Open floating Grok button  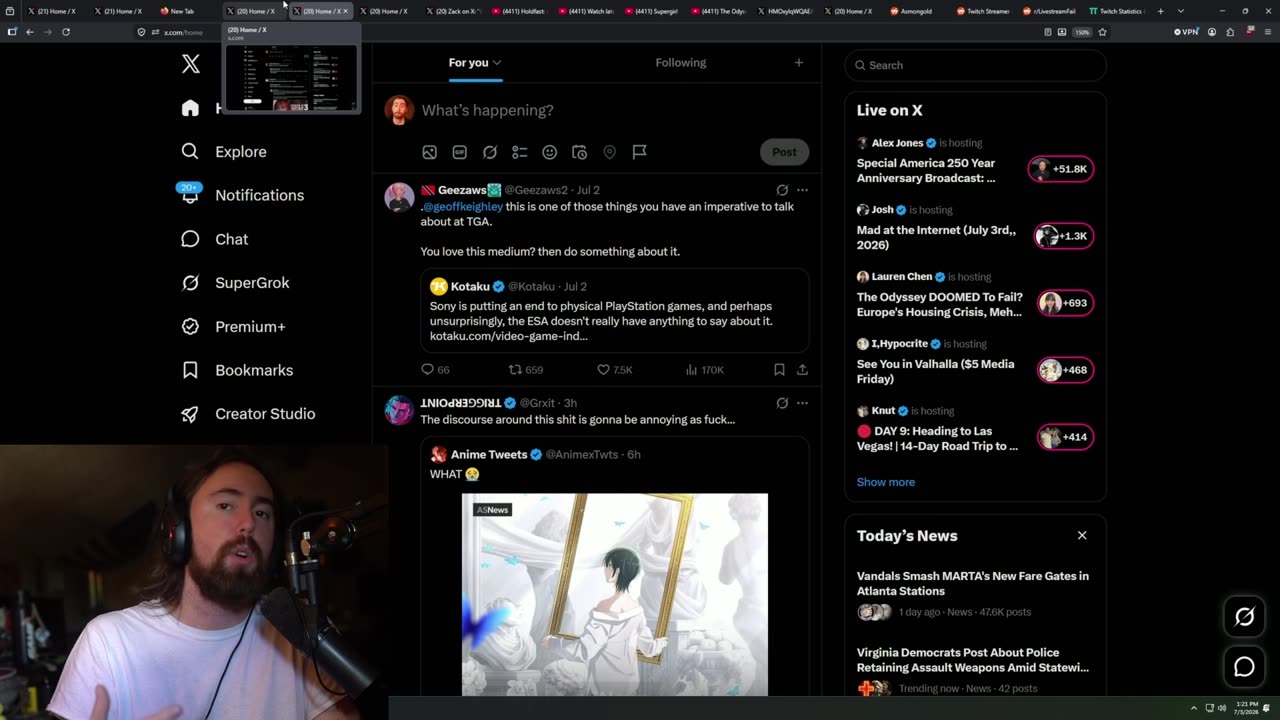(x=1244, y=617)
